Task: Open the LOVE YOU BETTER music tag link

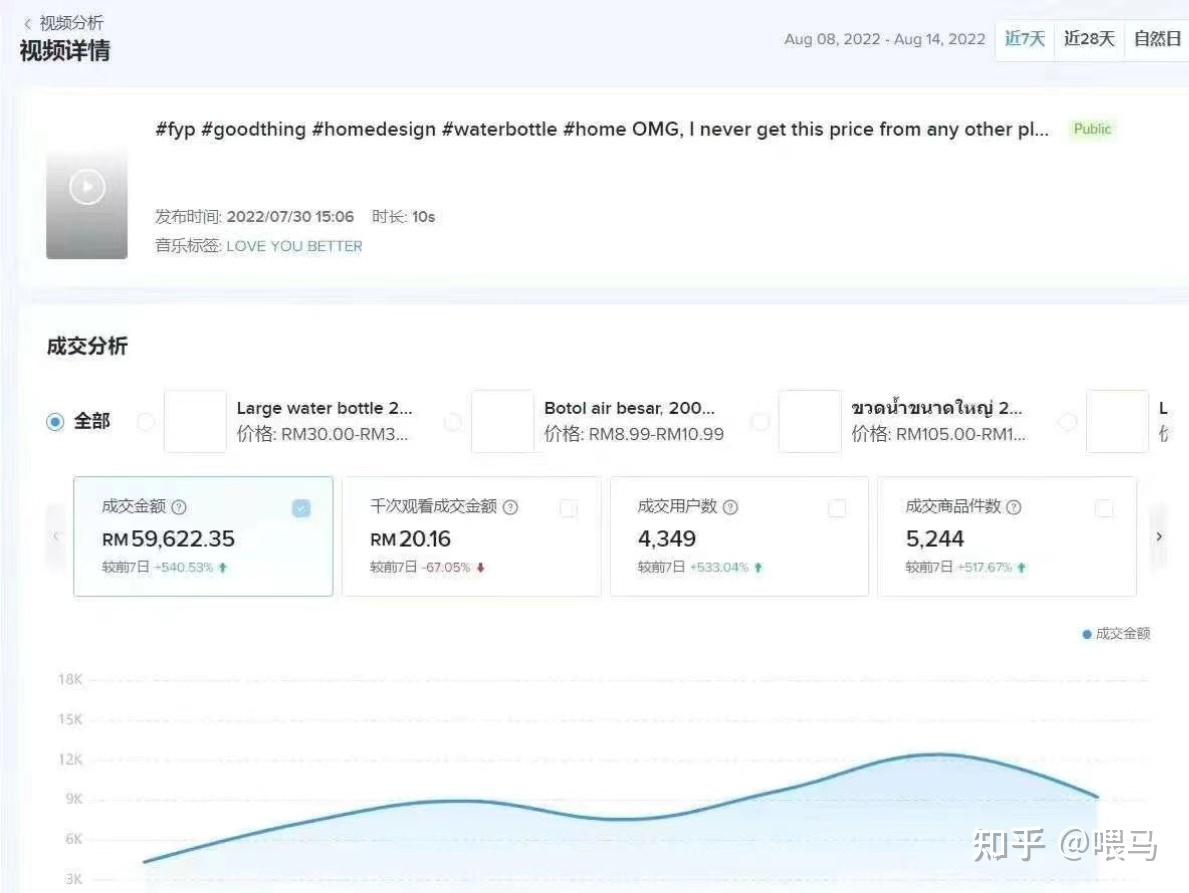Action: (x=293, y=245)
